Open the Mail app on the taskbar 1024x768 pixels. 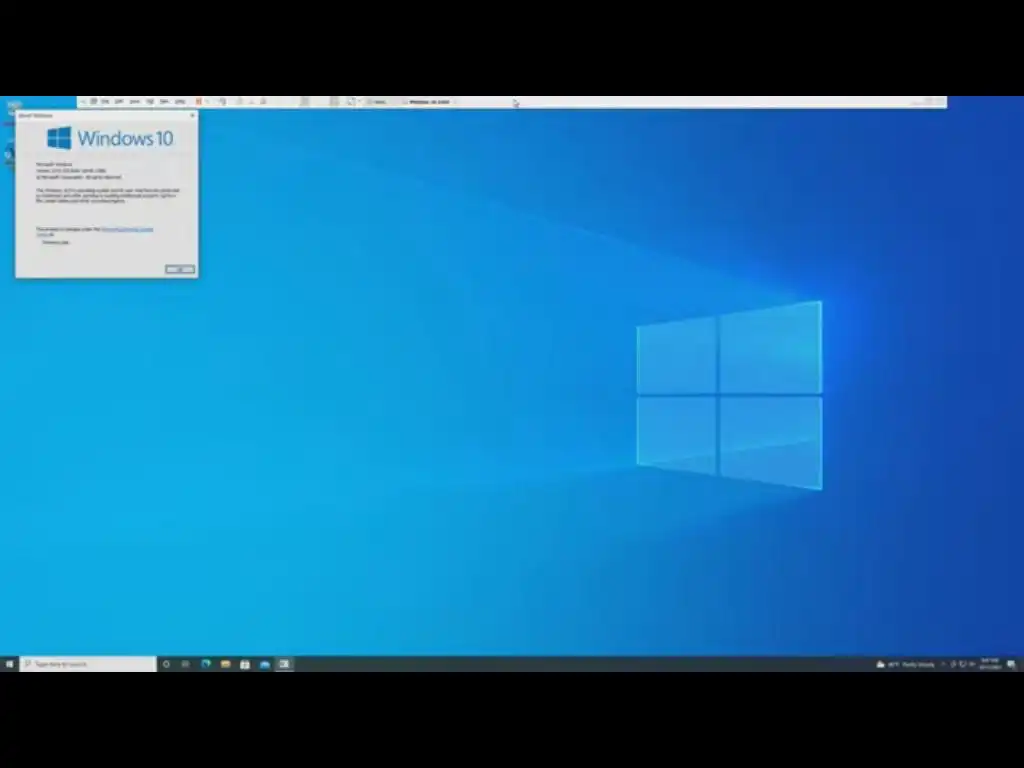click(x=264, y=664)
